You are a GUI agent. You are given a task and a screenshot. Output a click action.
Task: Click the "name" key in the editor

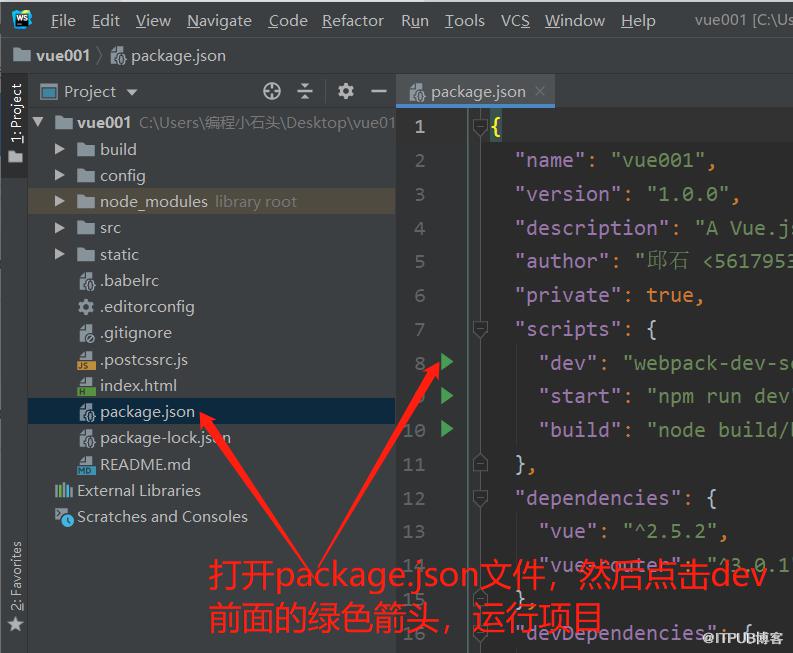[550, 160]
